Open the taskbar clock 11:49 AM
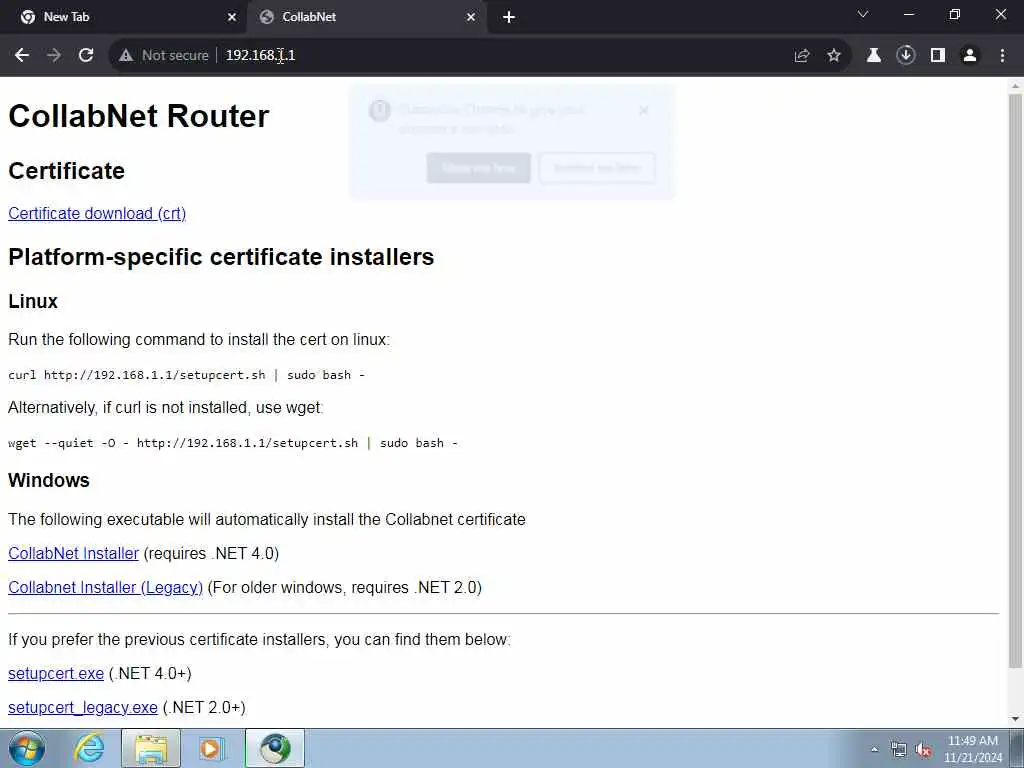 [973, 749]
